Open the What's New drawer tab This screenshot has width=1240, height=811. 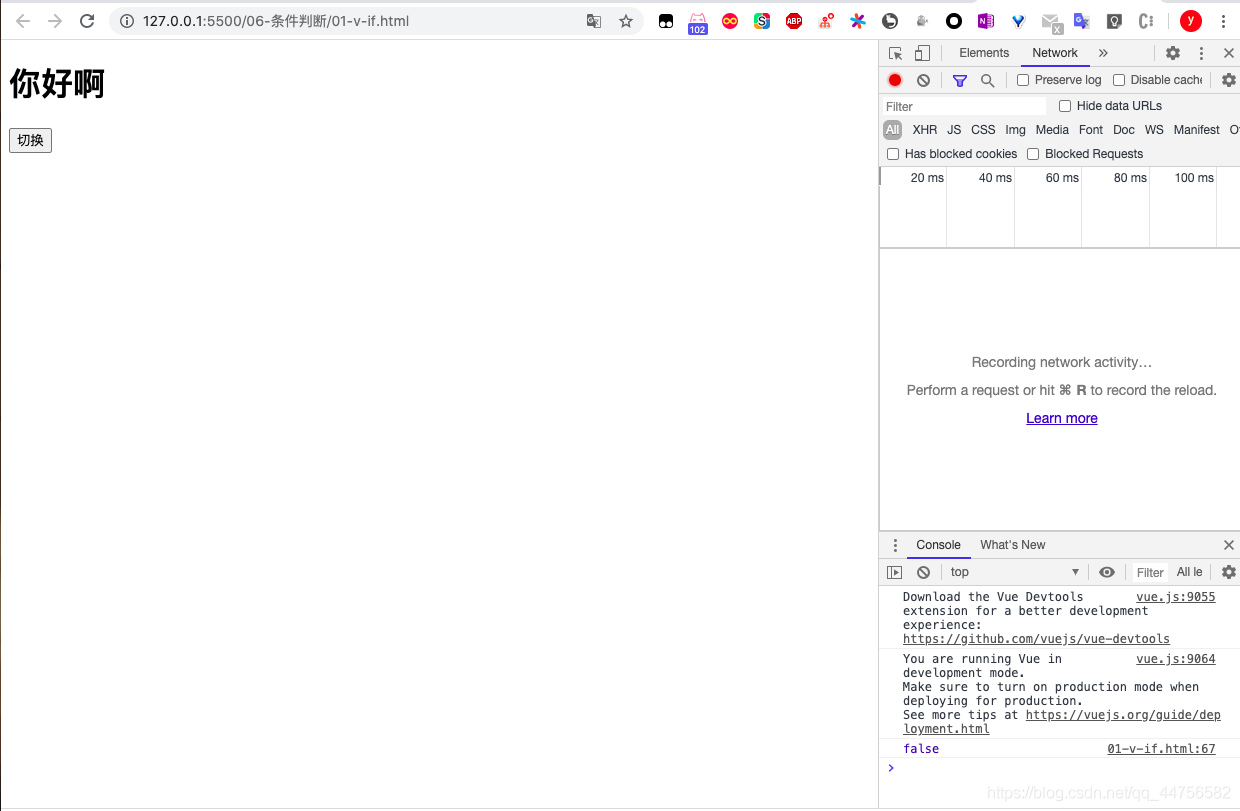point(1012,545)
